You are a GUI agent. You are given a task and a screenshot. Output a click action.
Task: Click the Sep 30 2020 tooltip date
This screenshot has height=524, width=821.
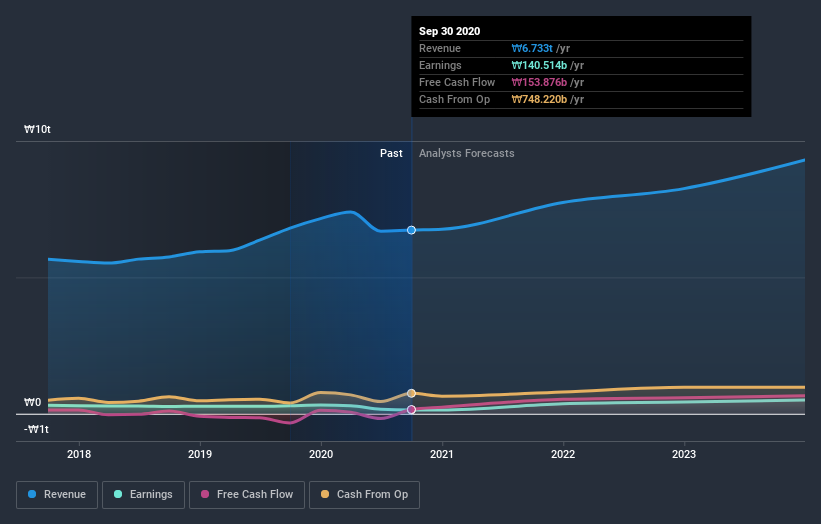click(x=449, y=31)
